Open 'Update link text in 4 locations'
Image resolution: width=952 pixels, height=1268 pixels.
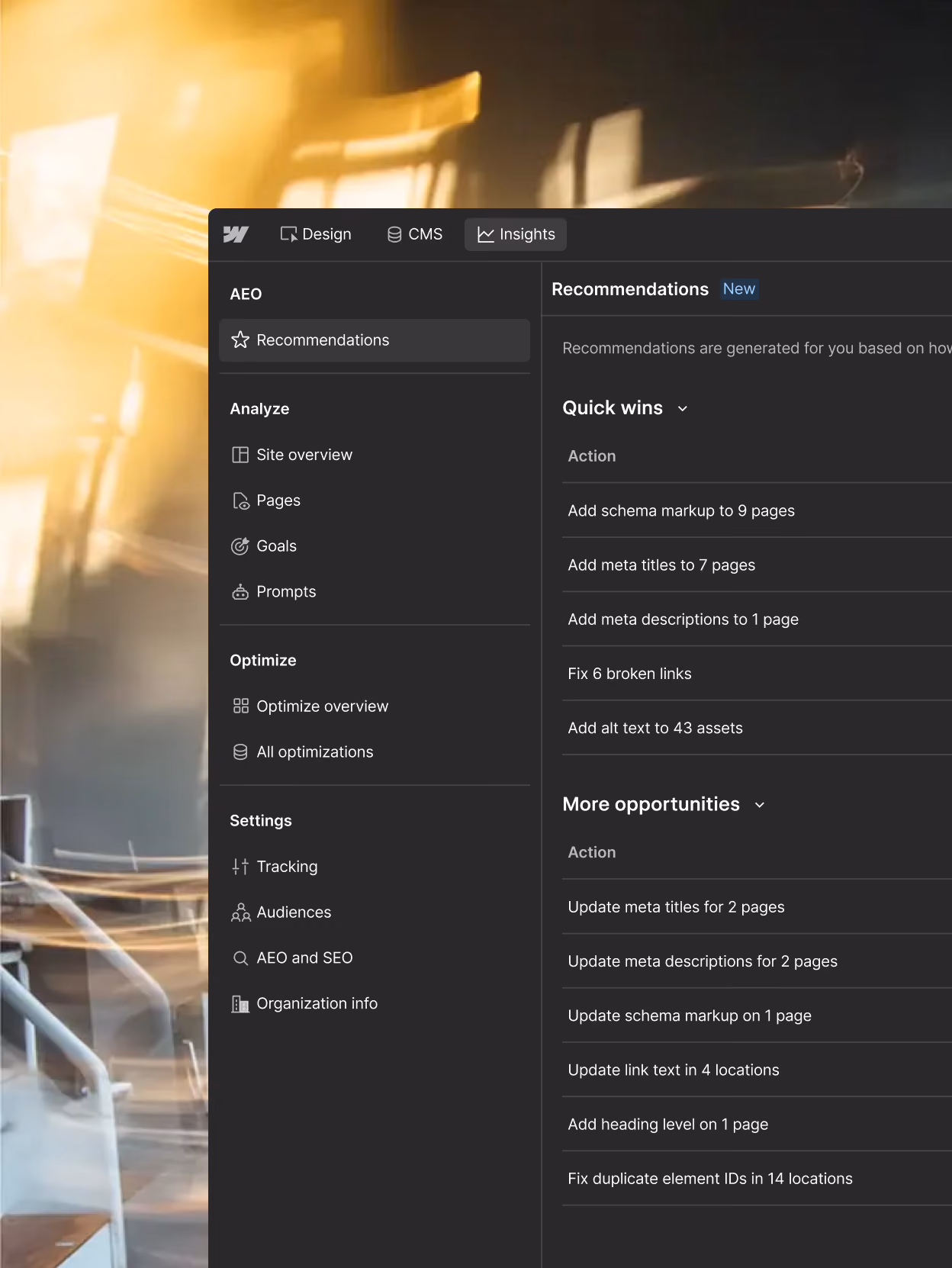(x=757, y=1070)
